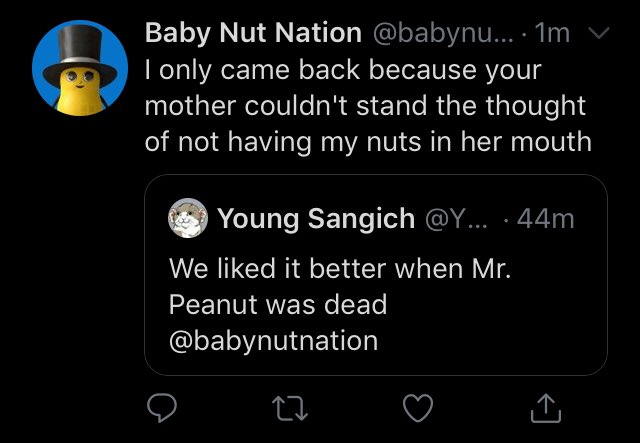Image resolution: width=640 pixels, height=443 pixels.
Task: Tap the 'mother couldn't stand' tweet line
Action: pyautogui.click(x=365, y=106)
